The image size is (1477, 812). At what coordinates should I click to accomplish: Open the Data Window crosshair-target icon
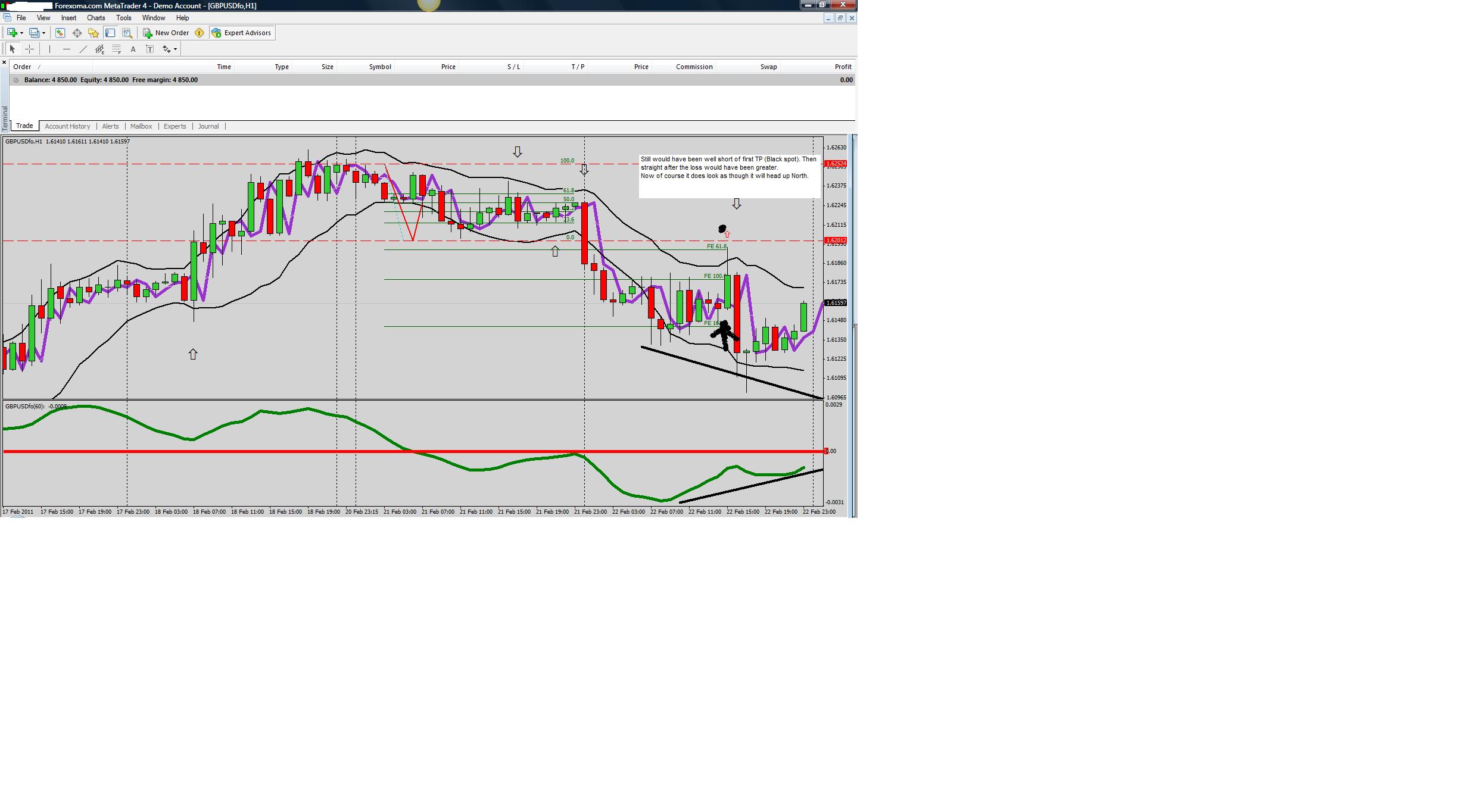[x=77, y=33]
